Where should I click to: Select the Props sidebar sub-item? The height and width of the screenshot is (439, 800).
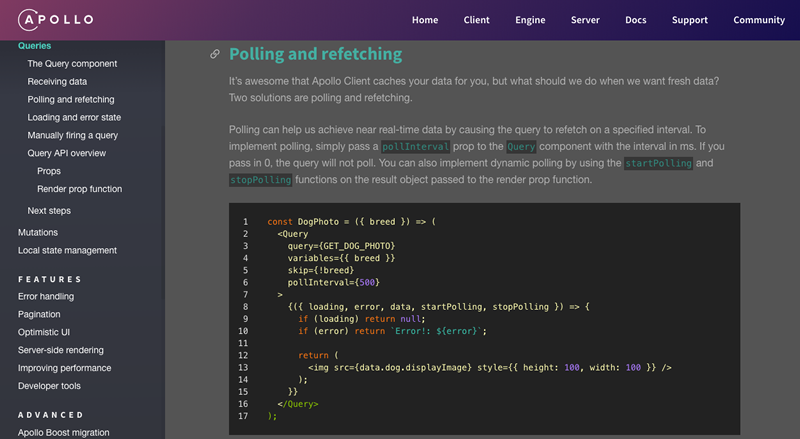[49, 170]
